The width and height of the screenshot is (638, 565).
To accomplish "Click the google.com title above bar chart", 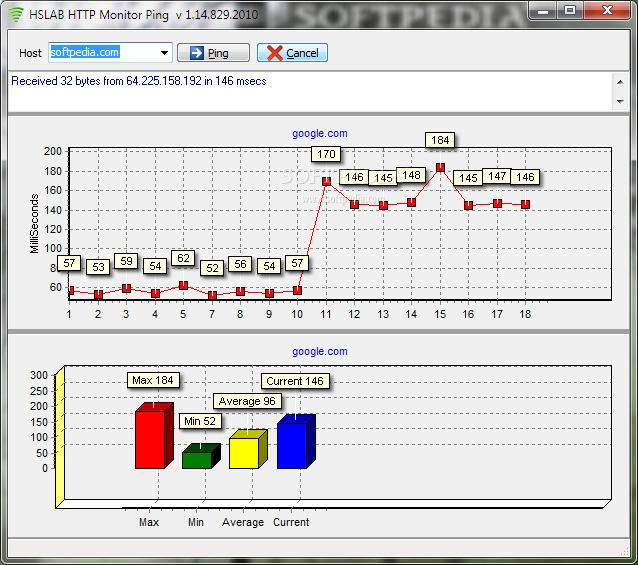I will pyautogui.click(x=320, y=351).
